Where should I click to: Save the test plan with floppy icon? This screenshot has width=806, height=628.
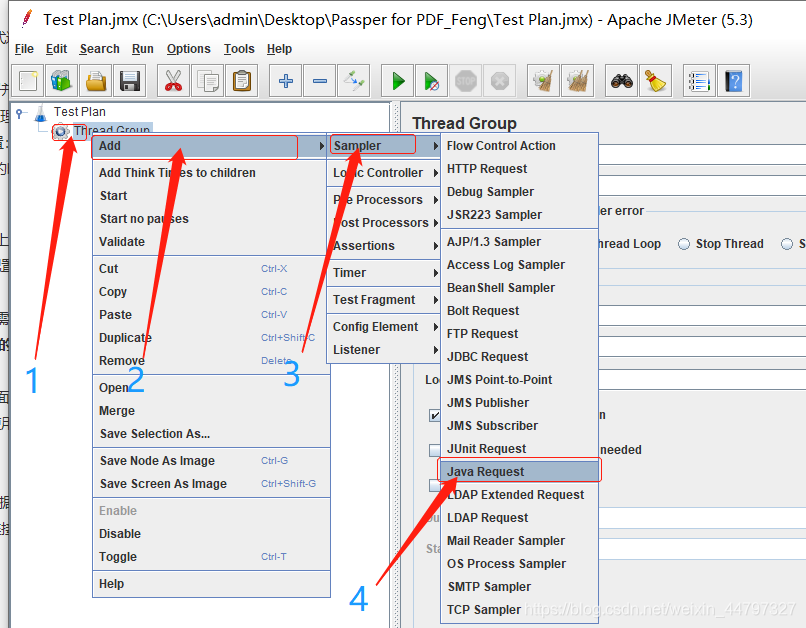[130, 81]
